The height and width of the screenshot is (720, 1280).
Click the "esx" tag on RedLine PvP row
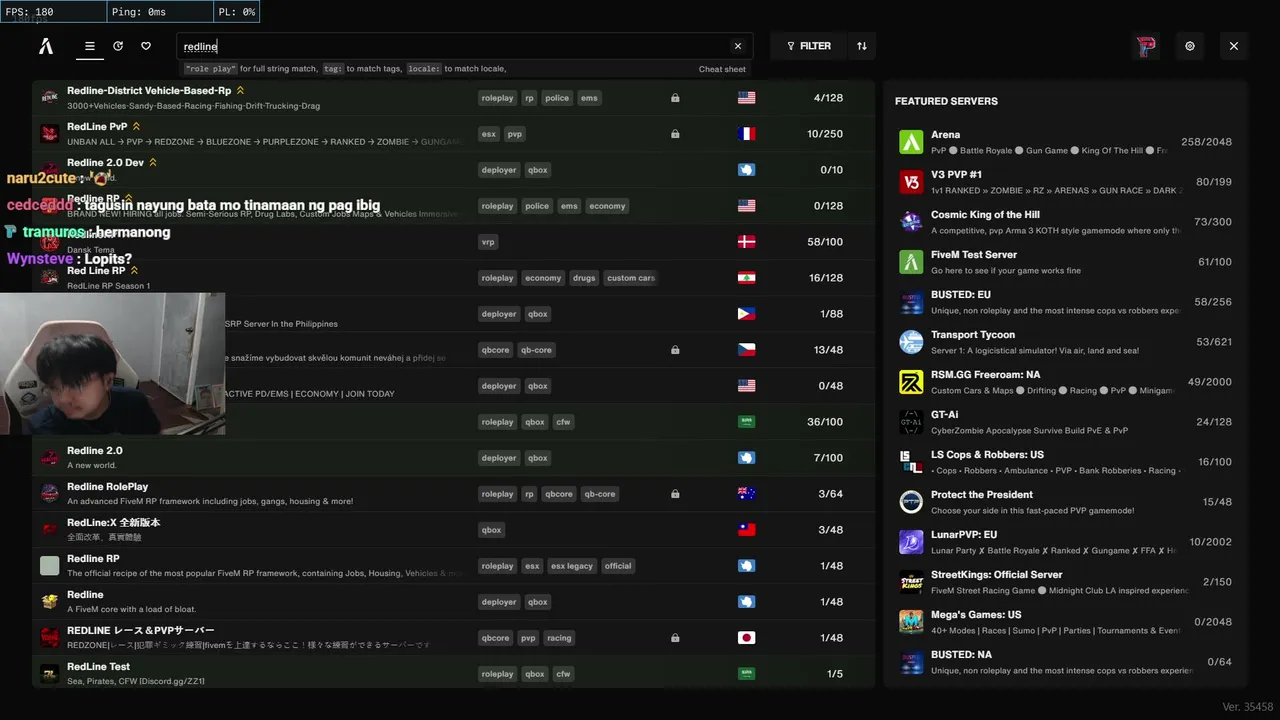489,134
